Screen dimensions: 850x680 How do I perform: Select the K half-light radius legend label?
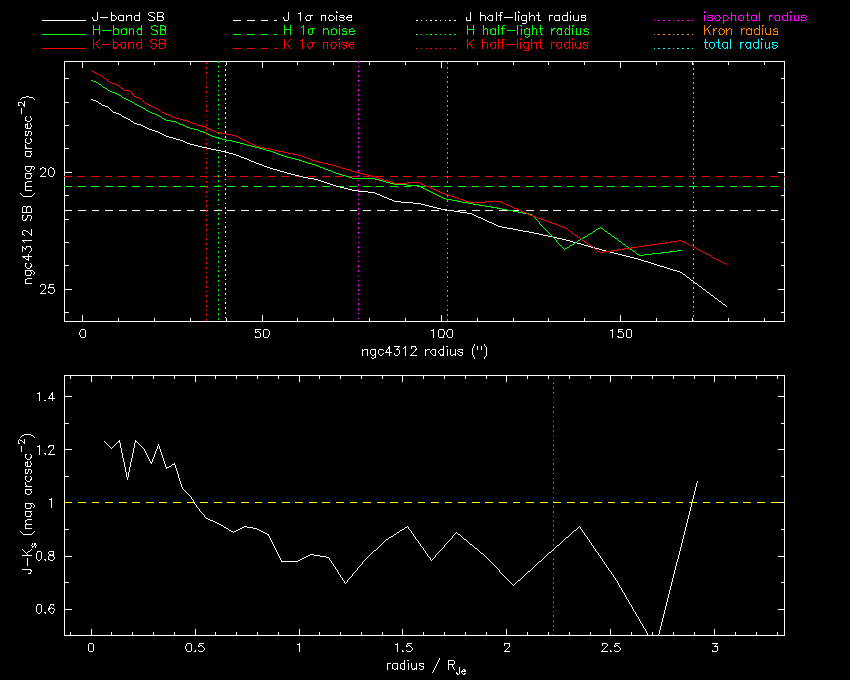point(526,45)
